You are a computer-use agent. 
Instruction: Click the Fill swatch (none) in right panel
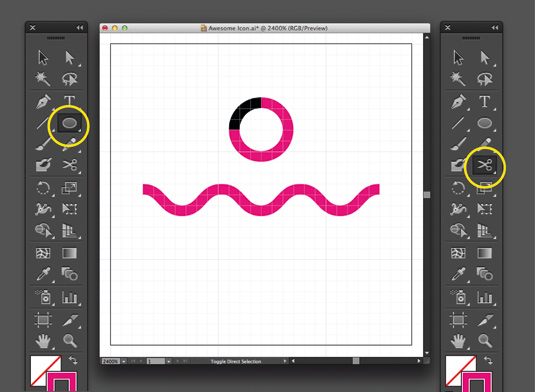pyautogui.click(x=456, y=367)
